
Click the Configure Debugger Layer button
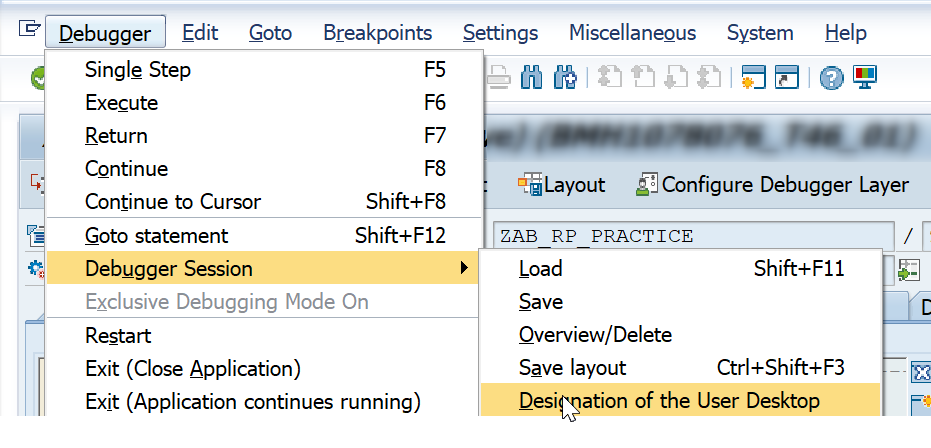tap(772, 185)
